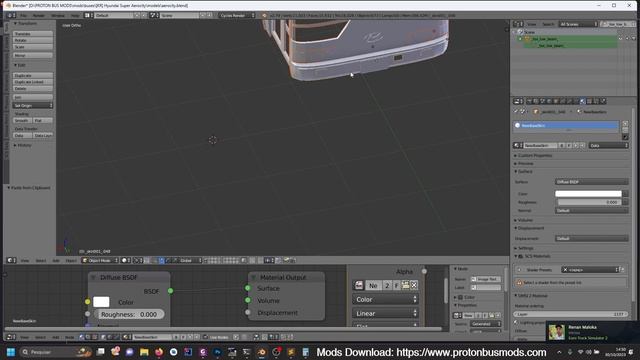Click the properties editor type icon
Viewport: 640px width, 360px height.
(518, 101)
